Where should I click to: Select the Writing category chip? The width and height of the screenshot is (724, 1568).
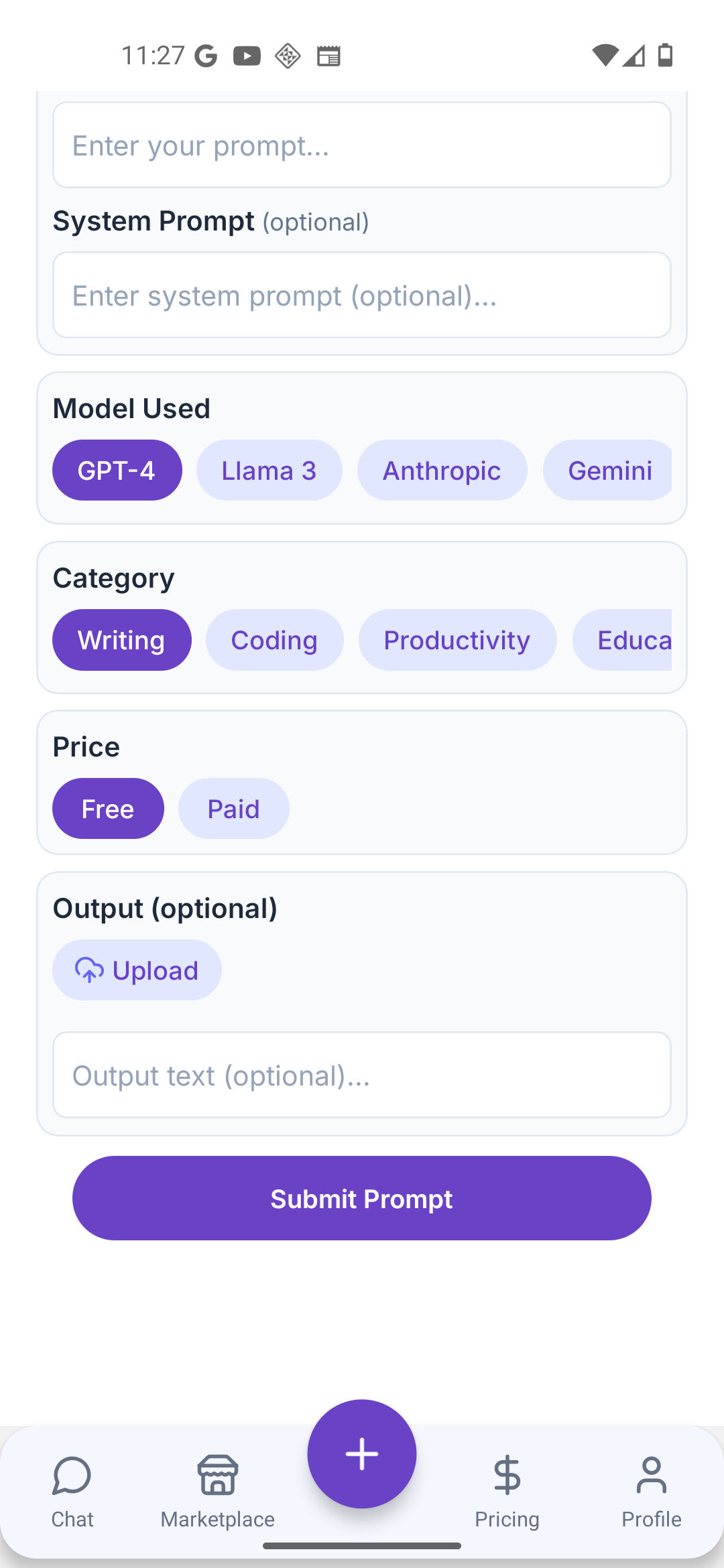(121, 640)
